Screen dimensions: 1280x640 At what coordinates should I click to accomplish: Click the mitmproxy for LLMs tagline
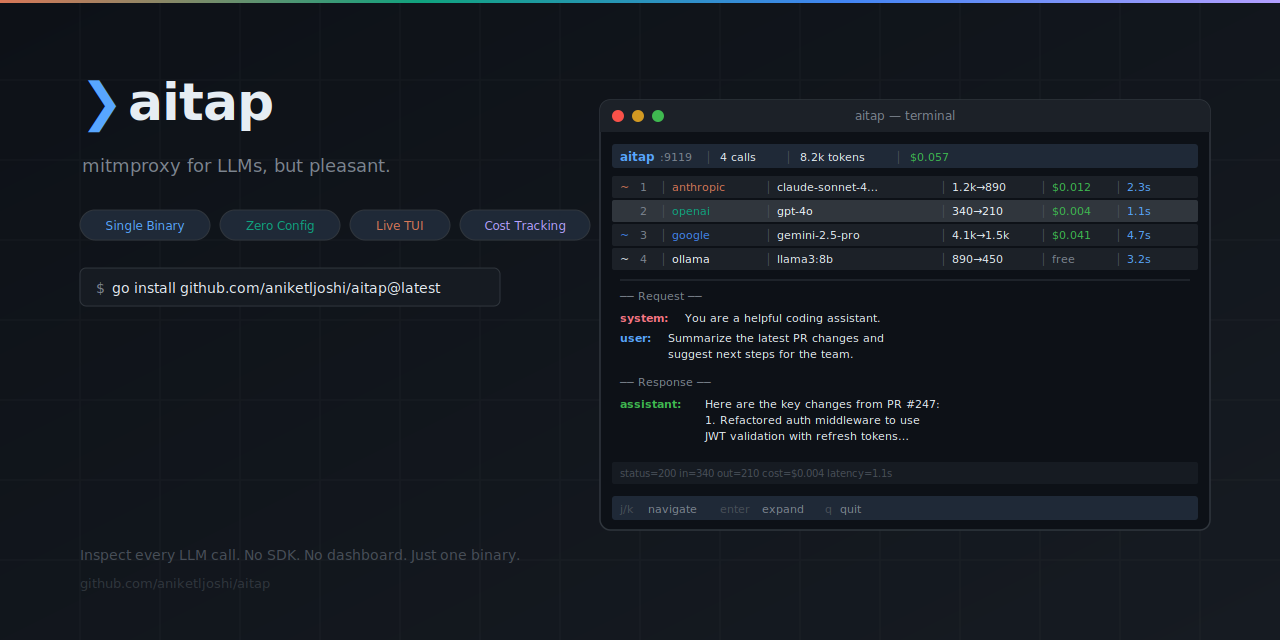coord(236,166)
